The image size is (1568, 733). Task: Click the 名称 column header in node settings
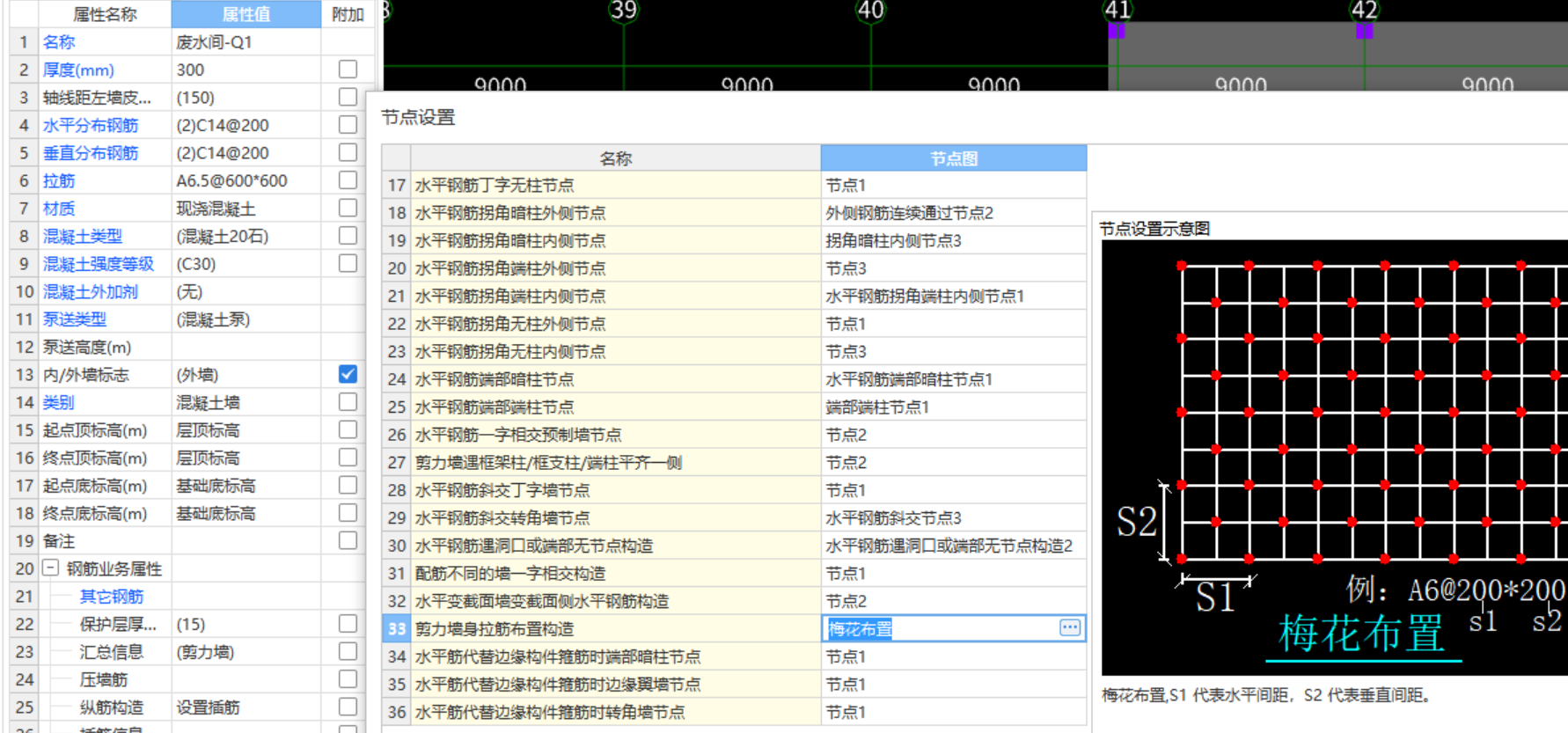coord(615,158)
